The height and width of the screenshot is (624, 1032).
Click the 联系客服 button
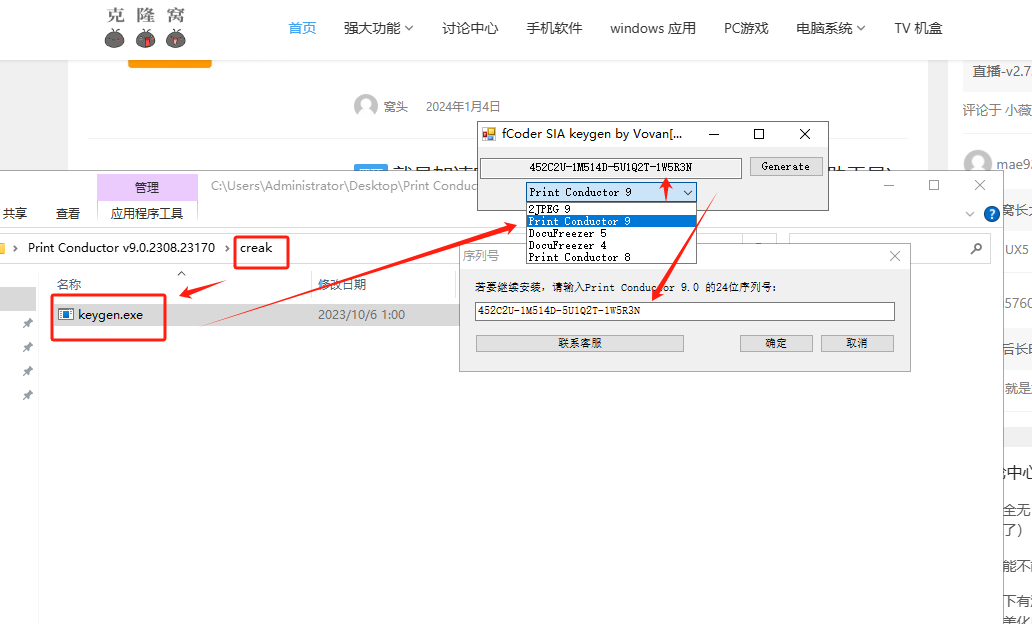point(580,343)
